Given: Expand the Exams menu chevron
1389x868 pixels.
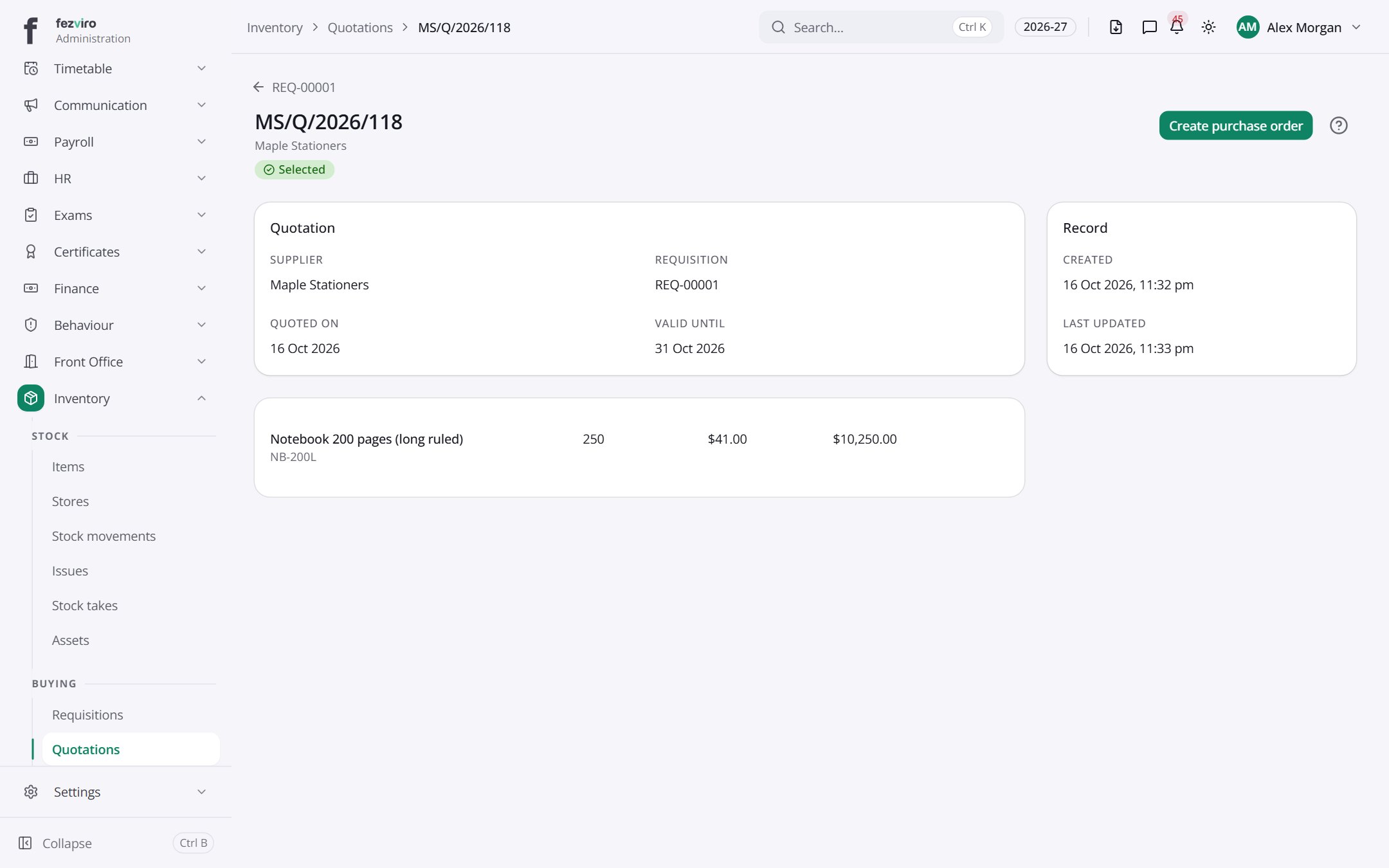Looking at the screenshot, I should click(x=201, y=215).
